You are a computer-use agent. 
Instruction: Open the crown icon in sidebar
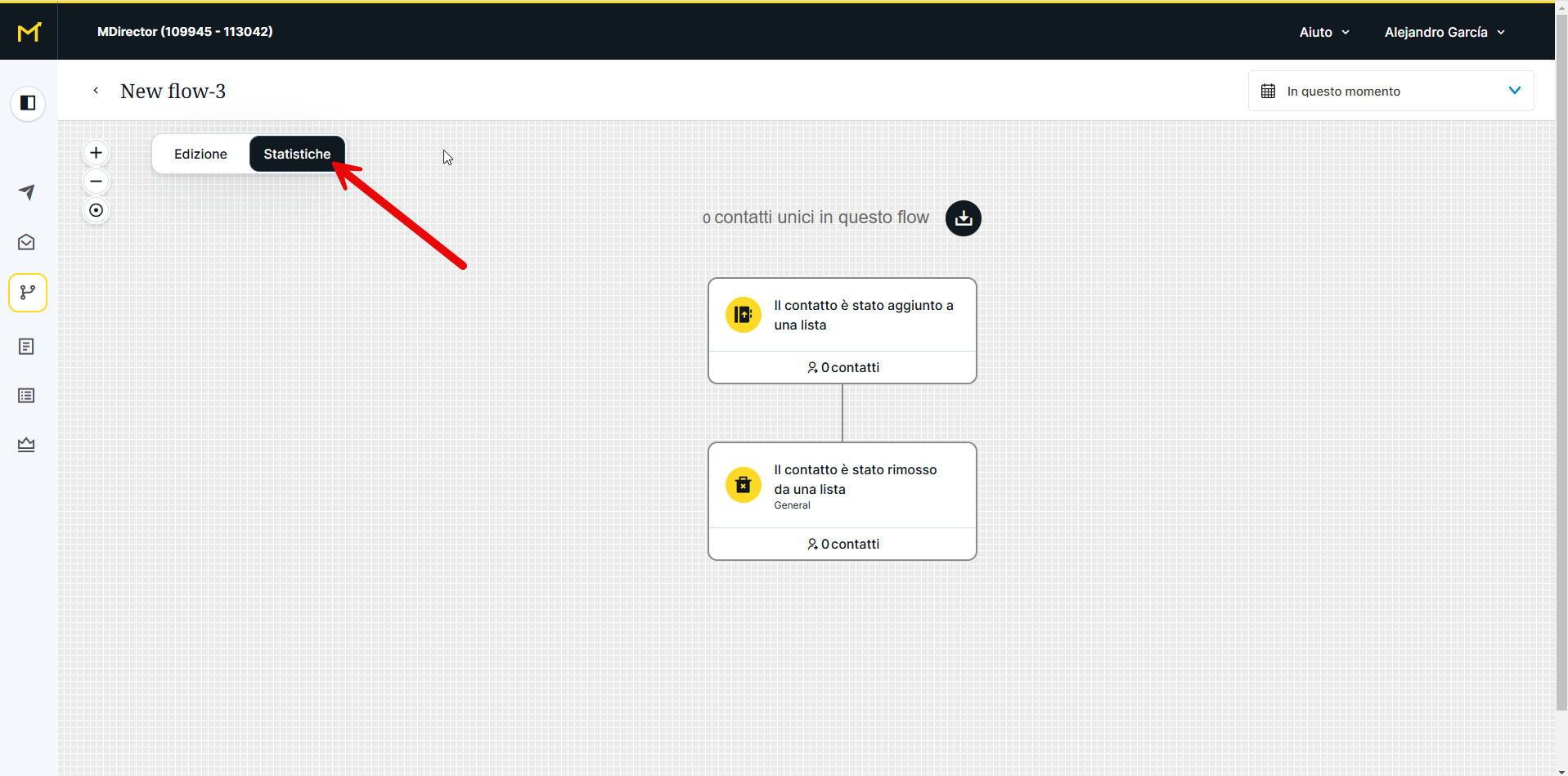[x=27, y=445]
